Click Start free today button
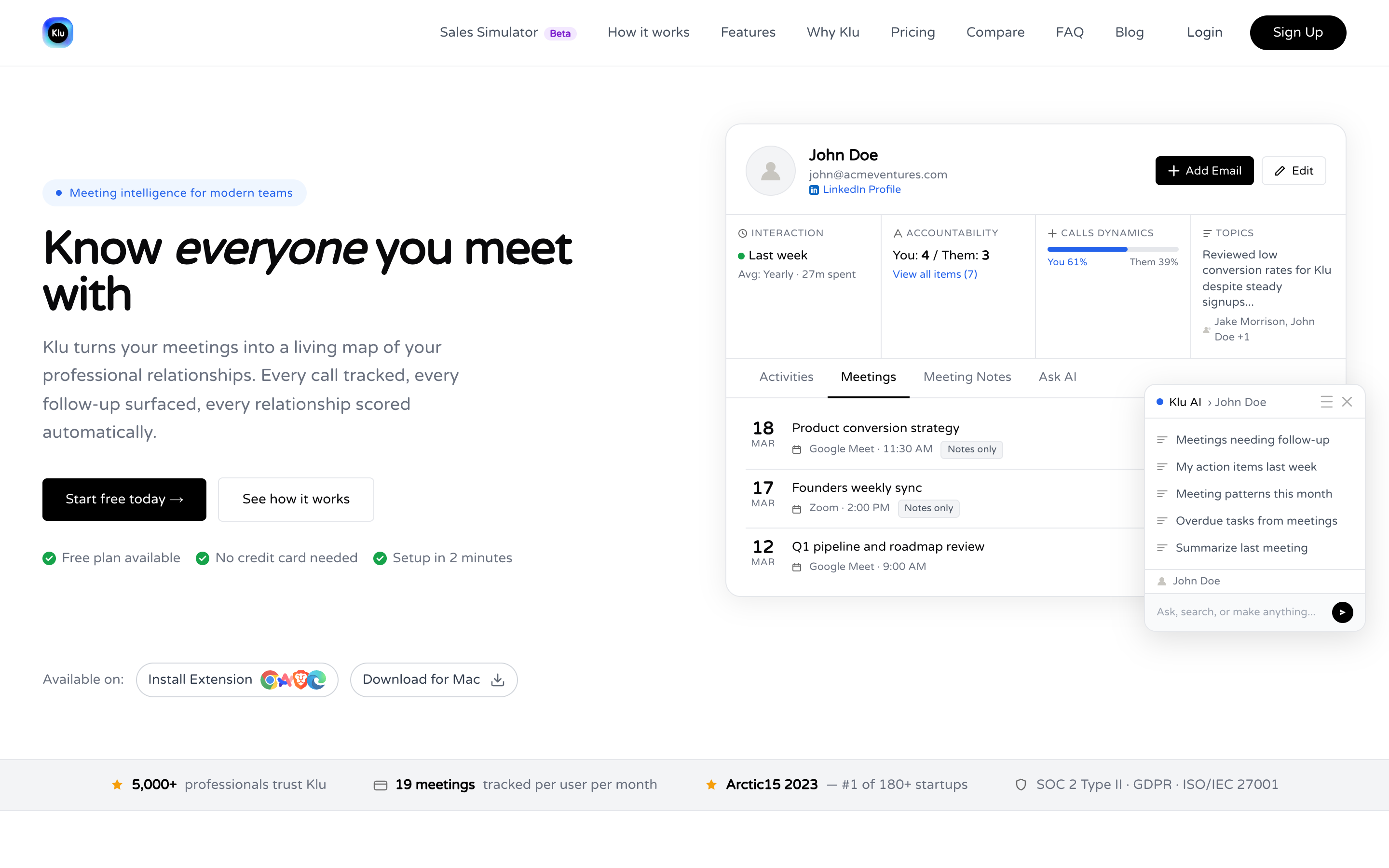 coord(124,500)
